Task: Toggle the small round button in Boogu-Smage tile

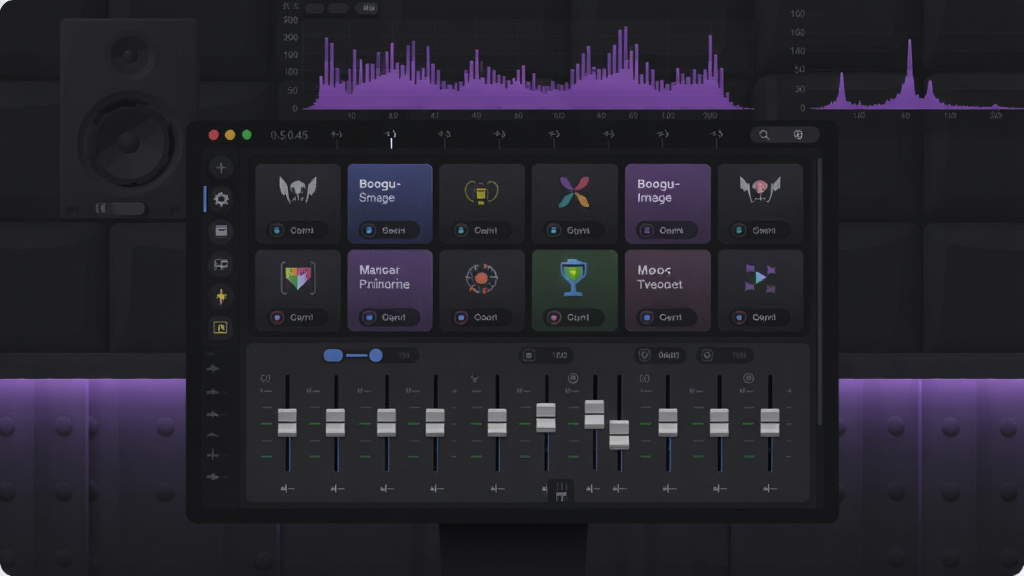Action: [x=369, y=231]
